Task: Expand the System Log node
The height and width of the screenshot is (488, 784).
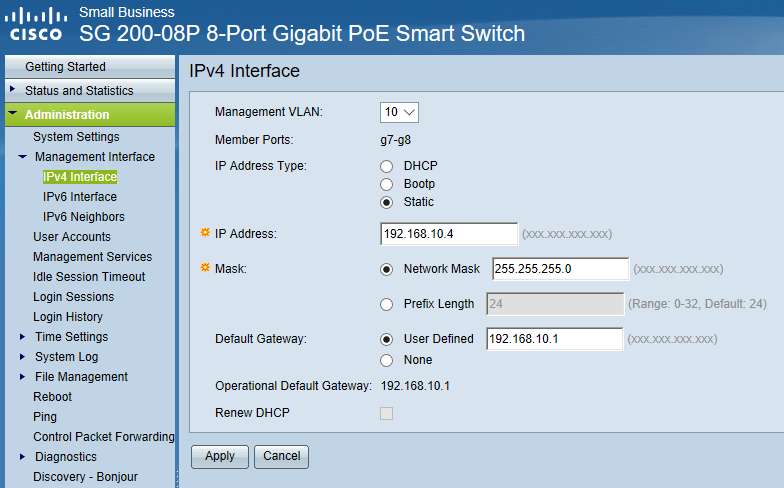Action: (22, 356)
